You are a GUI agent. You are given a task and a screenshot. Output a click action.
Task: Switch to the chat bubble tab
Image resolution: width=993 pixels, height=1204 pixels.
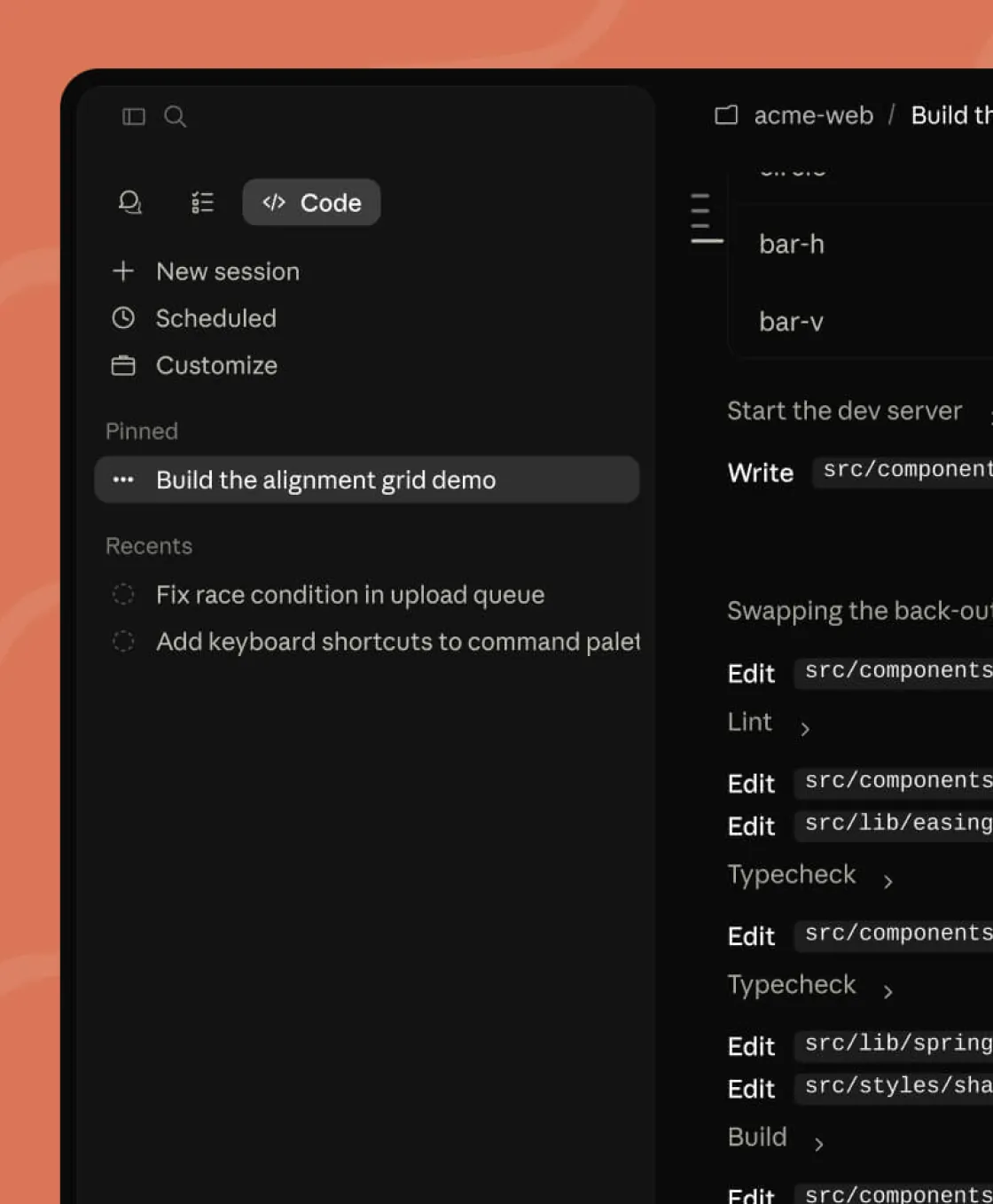pos(130,202)
